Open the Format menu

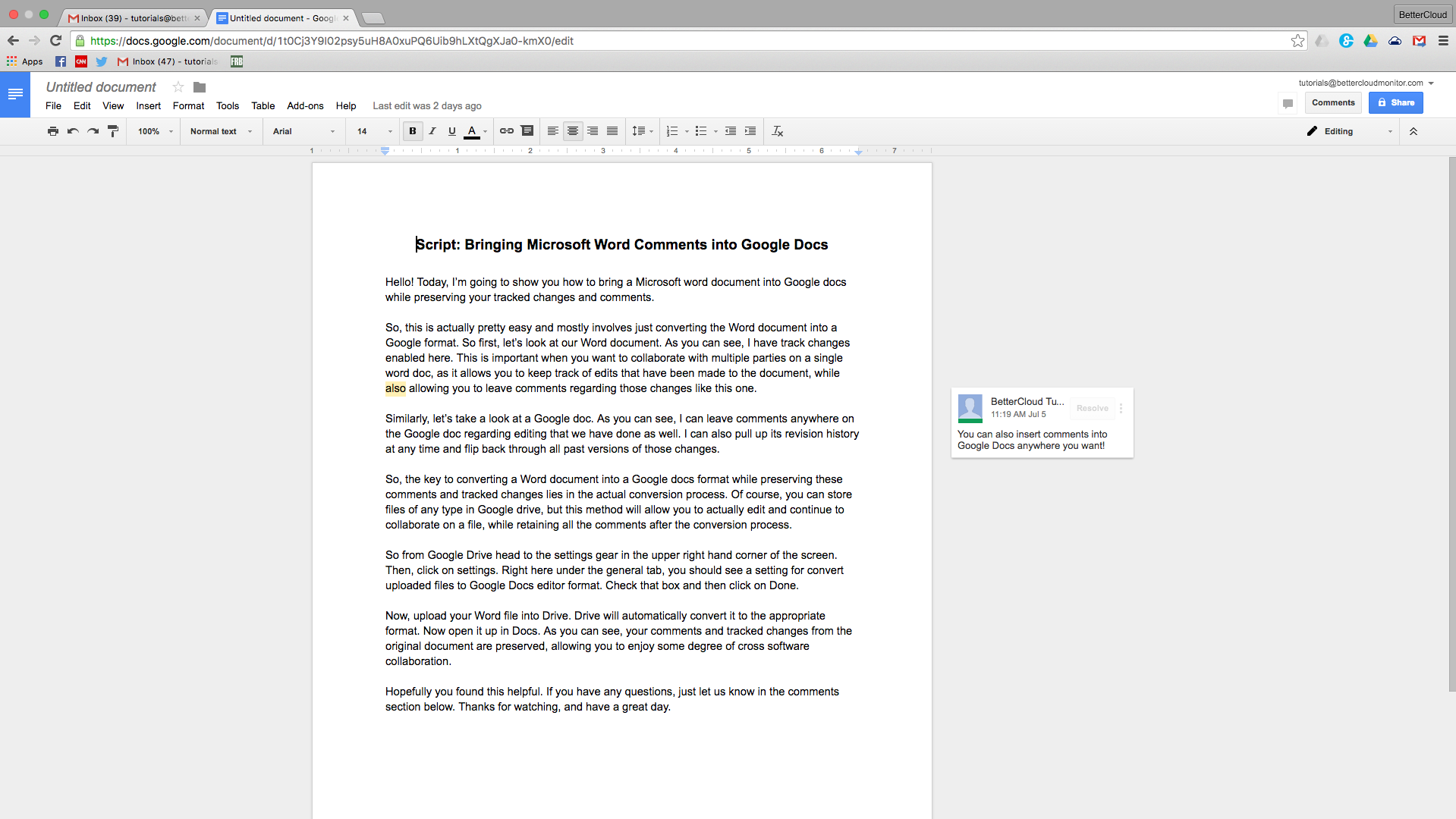(x=188, y=105)
